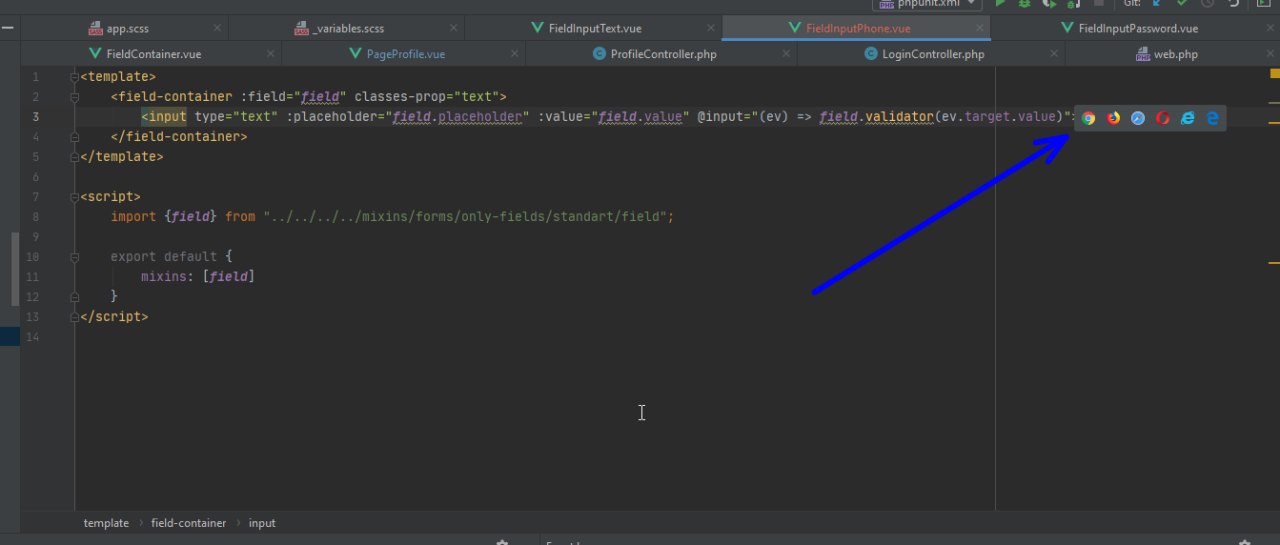Close the web.php tab
Viewport: 1280px width, 545px height.
[x=1270, y=54]
